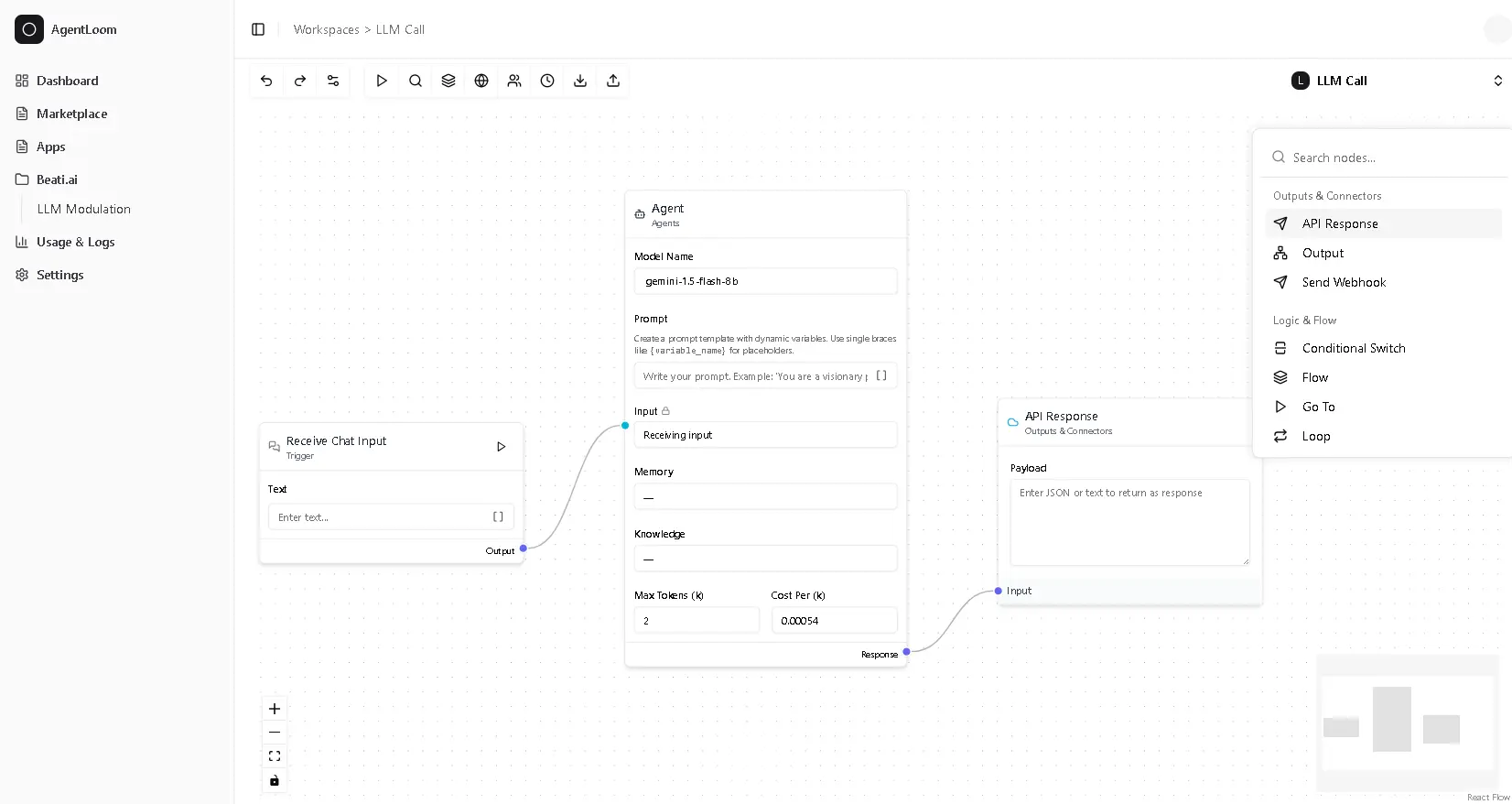Image resolution: width=1512 pixels, height=804 pixels.
Task: Click the layers stack toolbar icon
Action: click(x=448, y=81)
